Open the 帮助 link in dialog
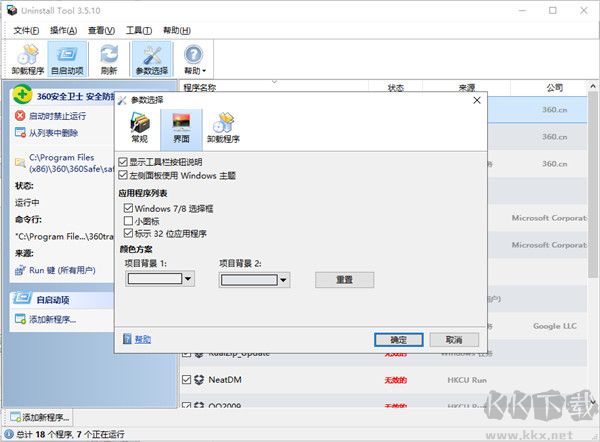 click(143, 339)
